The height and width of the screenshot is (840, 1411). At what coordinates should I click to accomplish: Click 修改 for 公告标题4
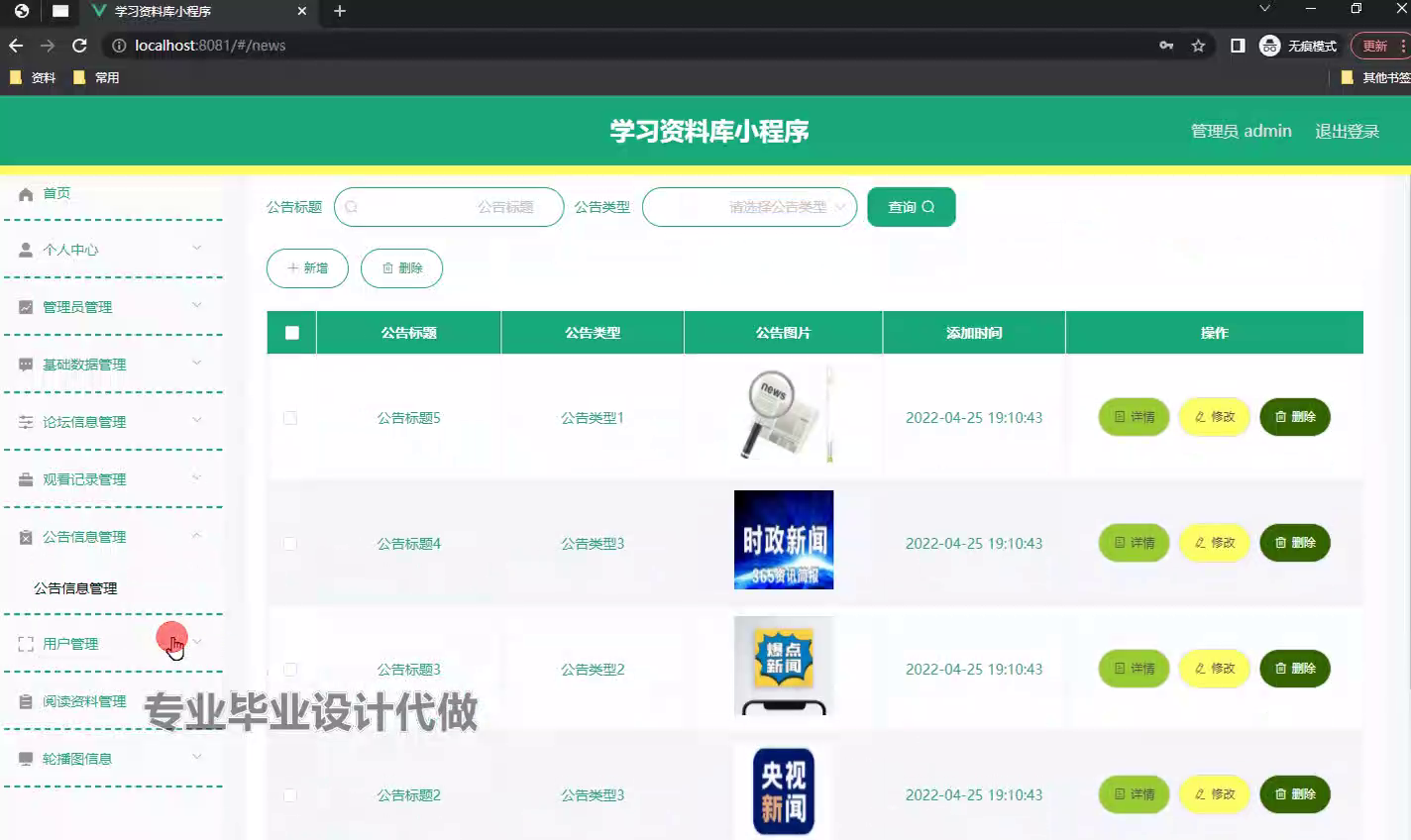click(x=1215, y=543)
